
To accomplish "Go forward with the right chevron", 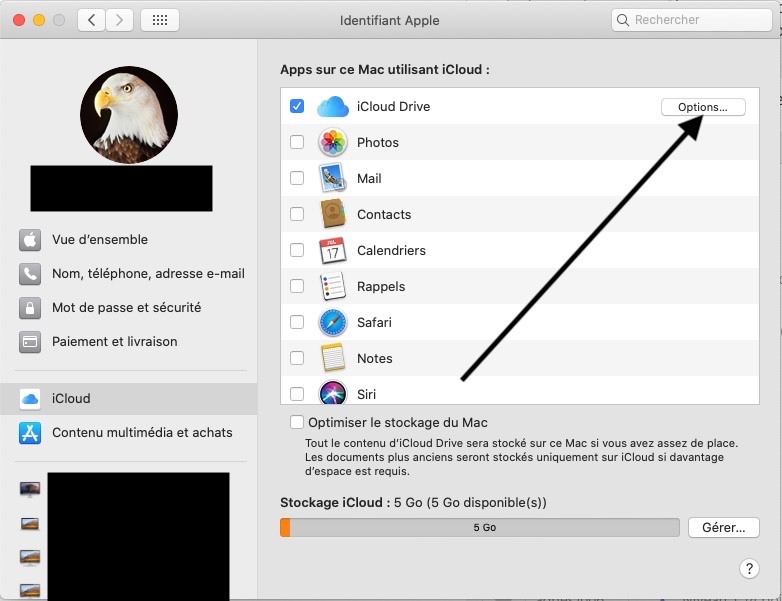I will pos(119,20).
